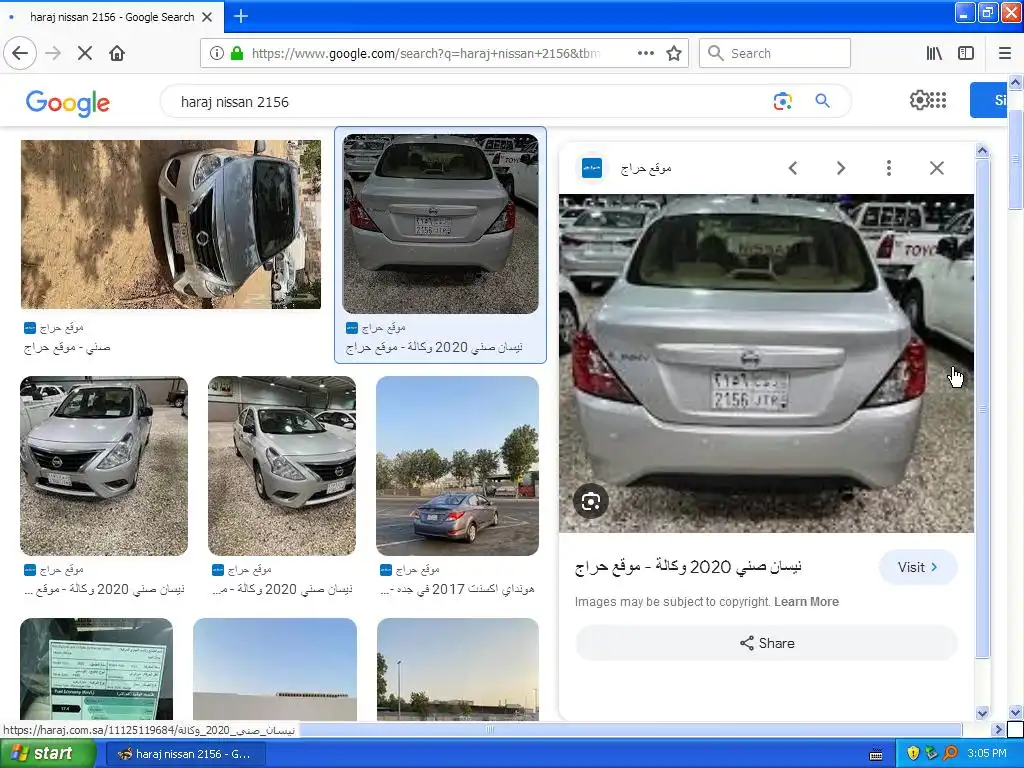View site information icon in URL bar
Screen dimensions: 1024x768
point(217,53)
